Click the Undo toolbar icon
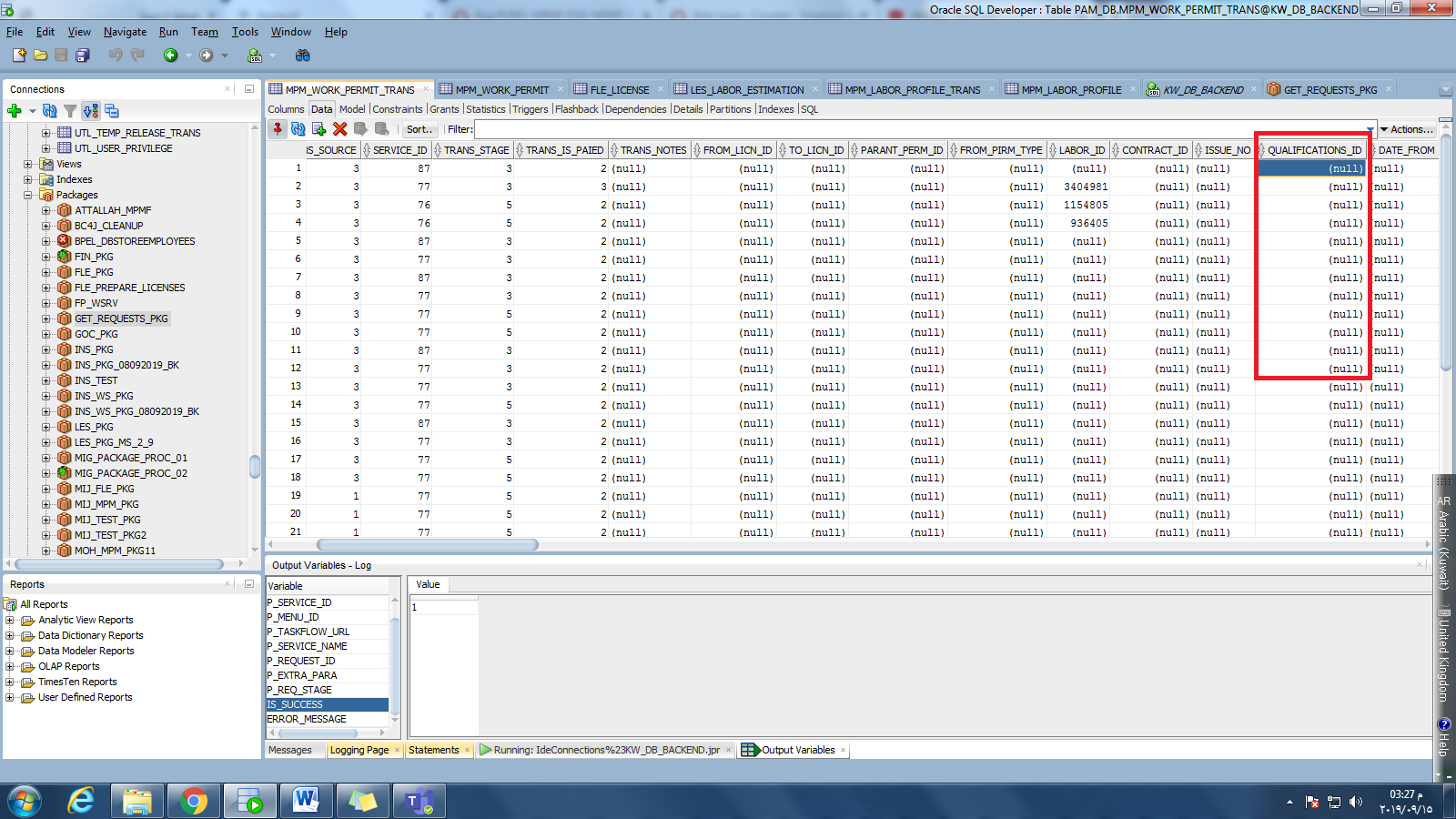This screenshot has width=1456, height=819. pos(116,56)
